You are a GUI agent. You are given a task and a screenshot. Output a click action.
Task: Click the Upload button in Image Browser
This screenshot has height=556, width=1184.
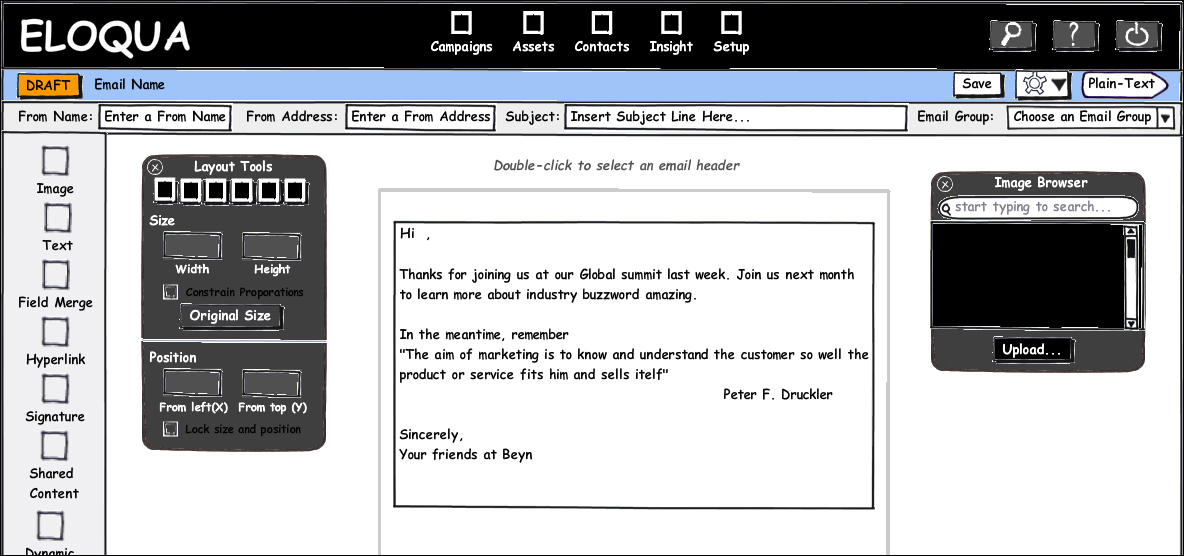(x=1033, y=350)
